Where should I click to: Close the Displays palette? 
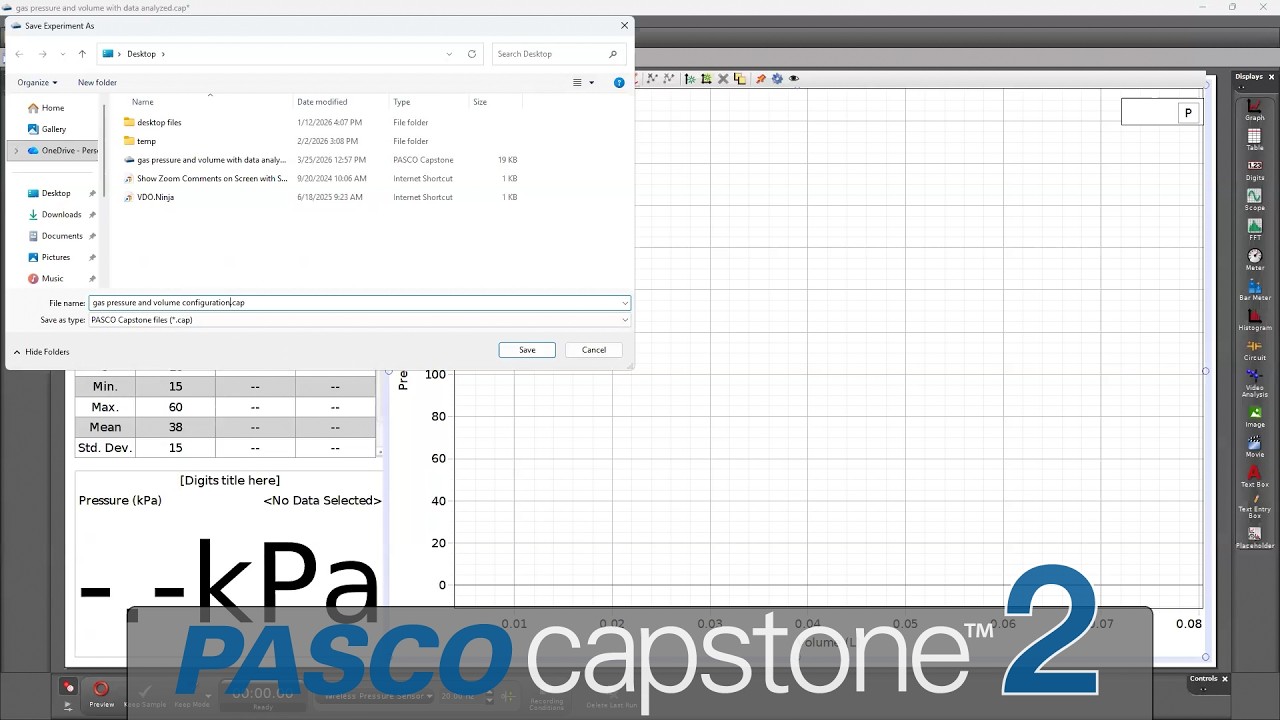coord(1272,77)
